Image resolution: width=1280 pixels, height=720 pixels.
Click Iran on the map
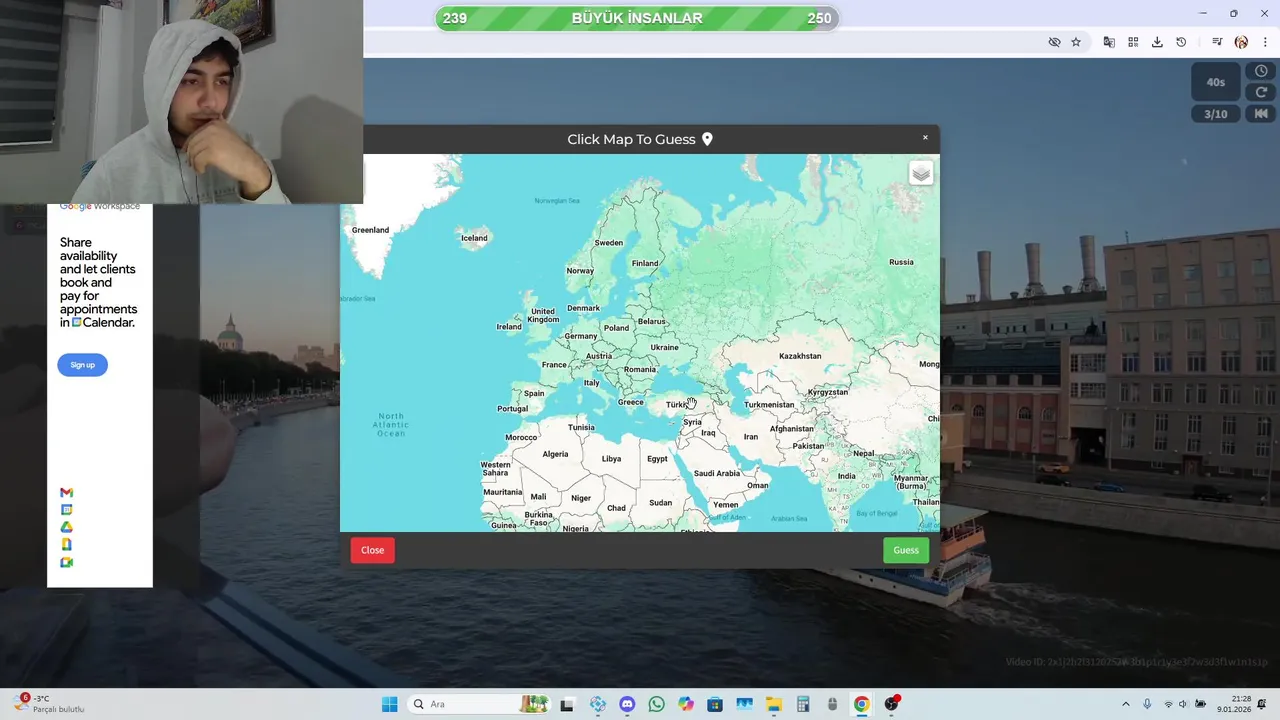751,437
